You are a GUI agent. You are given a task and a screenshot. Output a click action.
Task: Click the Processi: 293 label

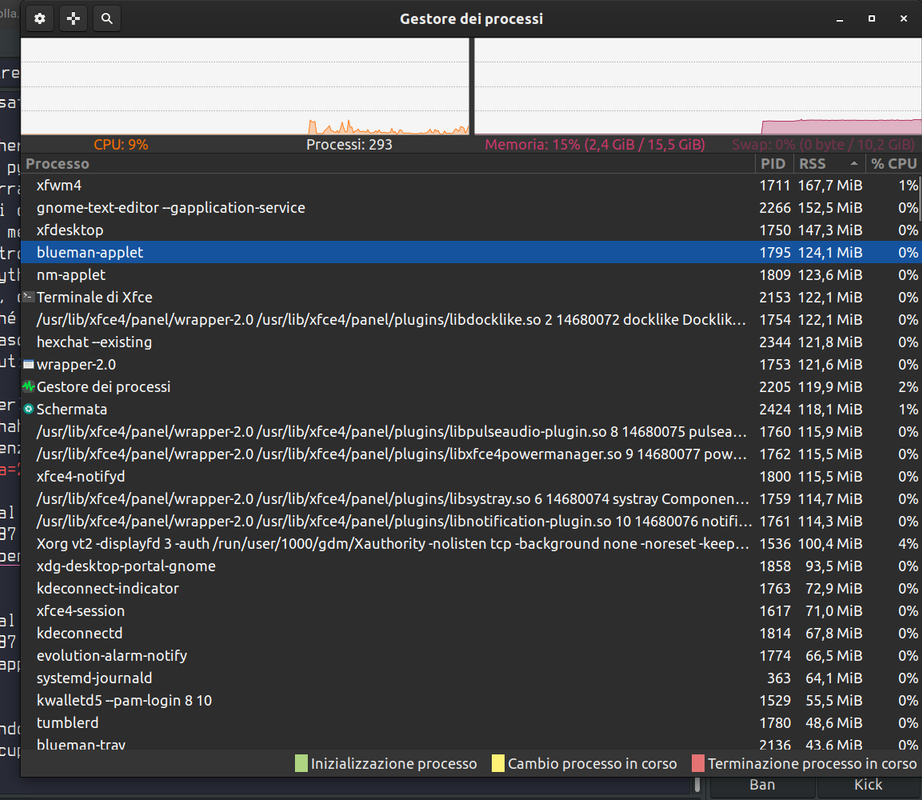(x=349, y=145)
